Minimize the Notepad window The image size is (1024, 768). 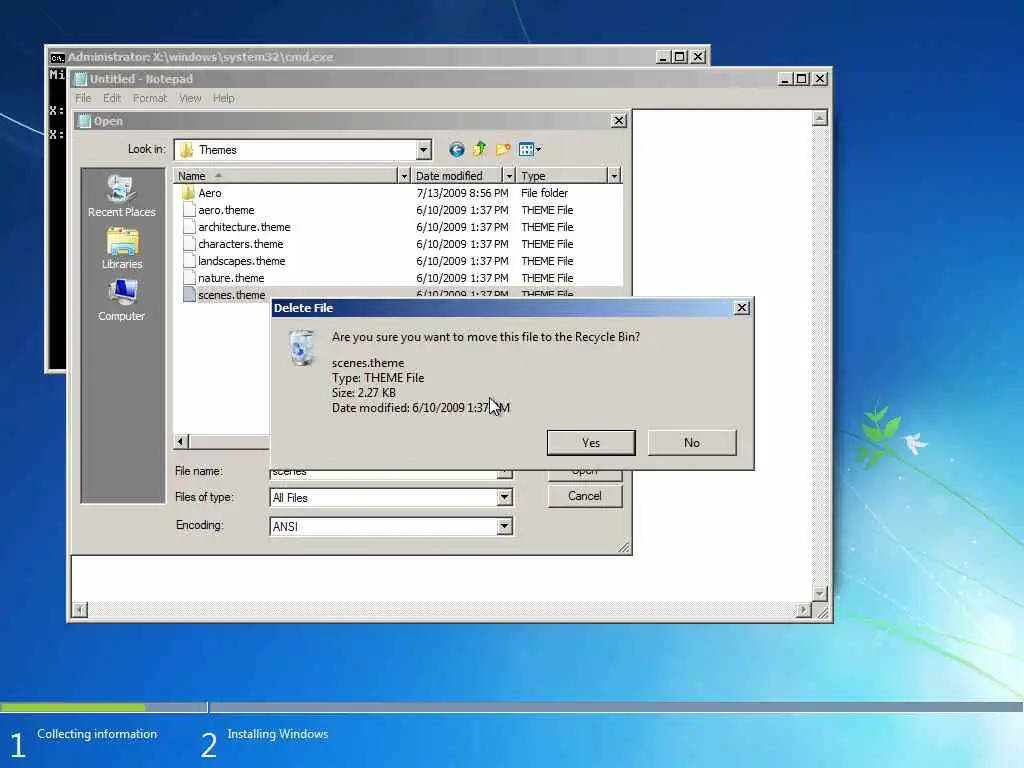coord(786,79)
